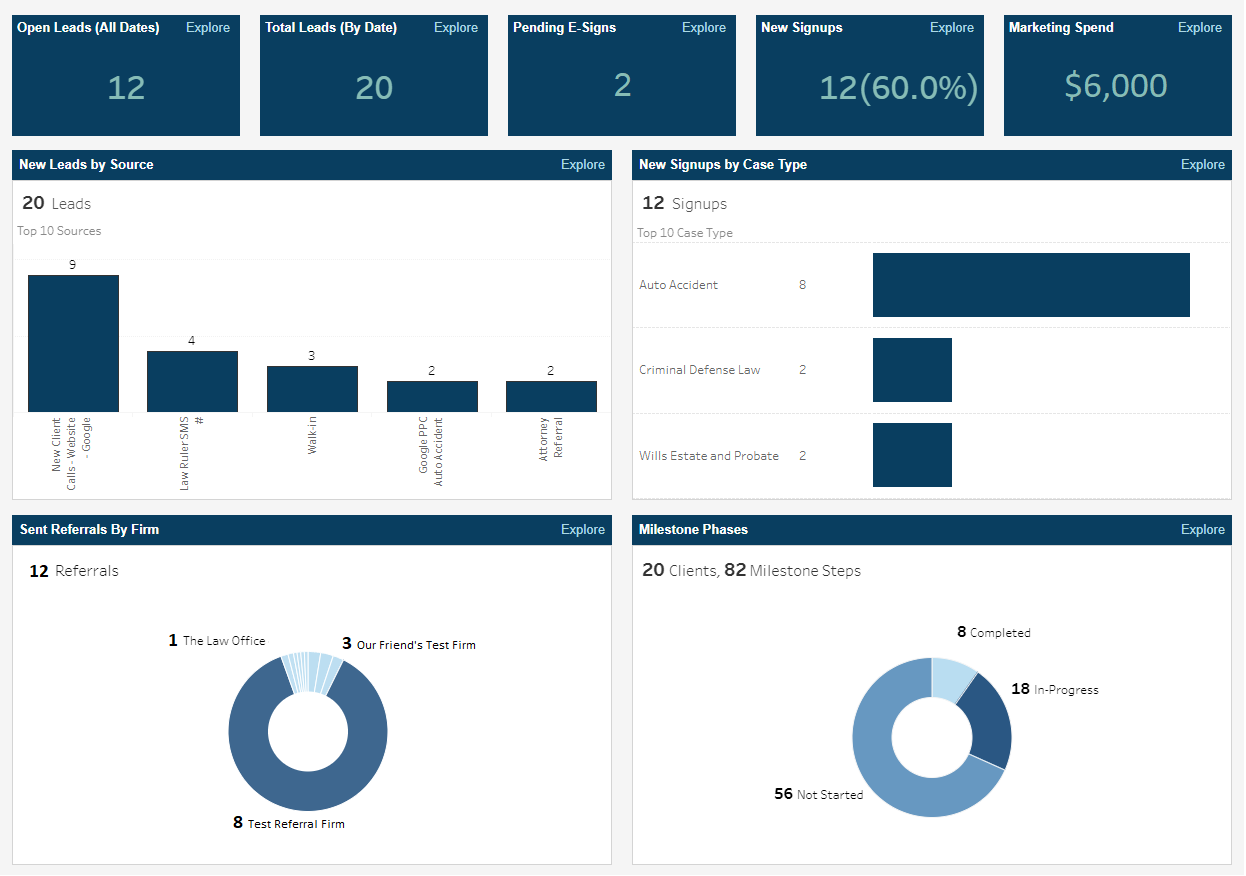This screenshot has width=1246, height=876.
Task: Click Explore on Open Leads card
Action: pyautogui.click(x=207, y=27)
